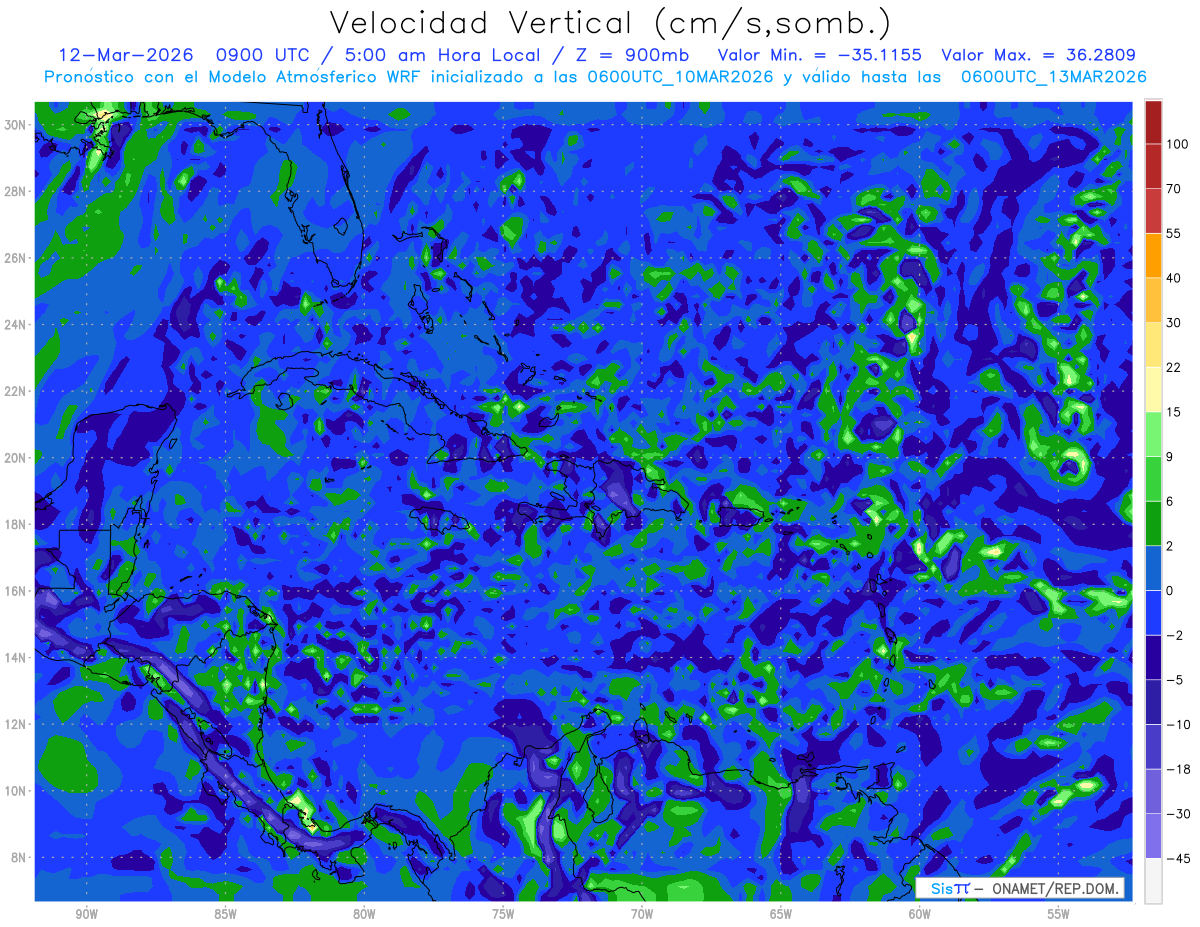Pick the swatch between -5 and -10
1200x927 pixels.
pyautogui.click(x=1153, y=702)
